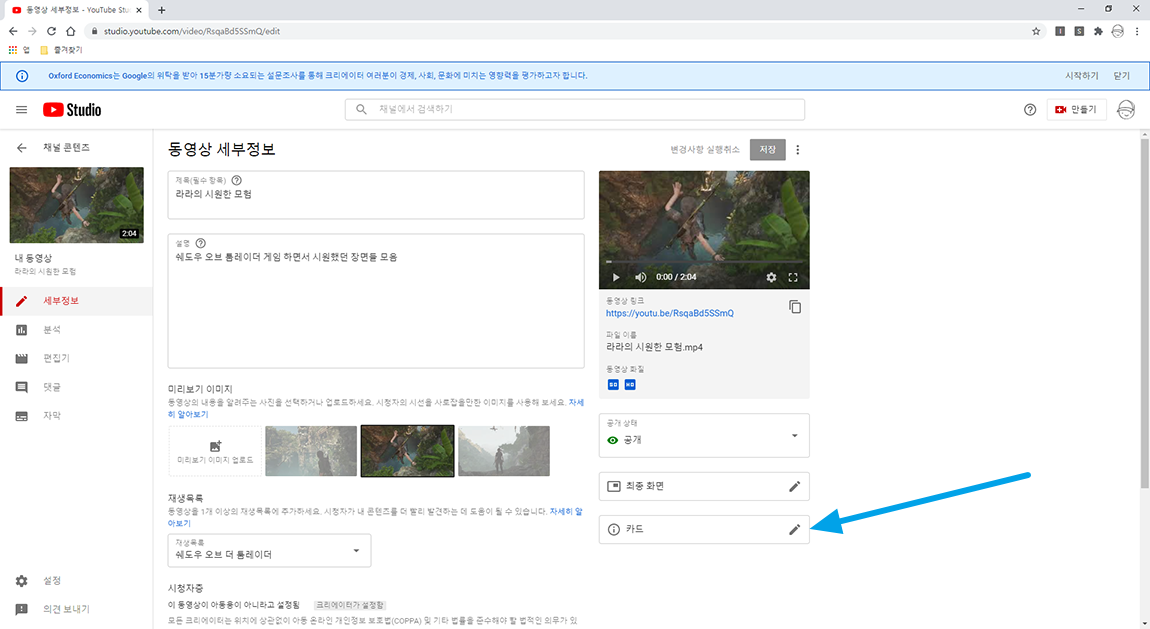The height and width of the screenshot is (629, 1150).
Task: Bookmark page with star icon
Action: (1036, 31)
